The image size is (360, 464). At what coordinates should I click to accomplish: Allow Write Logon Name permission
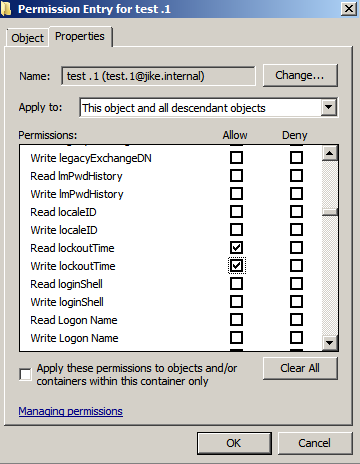pos(236,338)
